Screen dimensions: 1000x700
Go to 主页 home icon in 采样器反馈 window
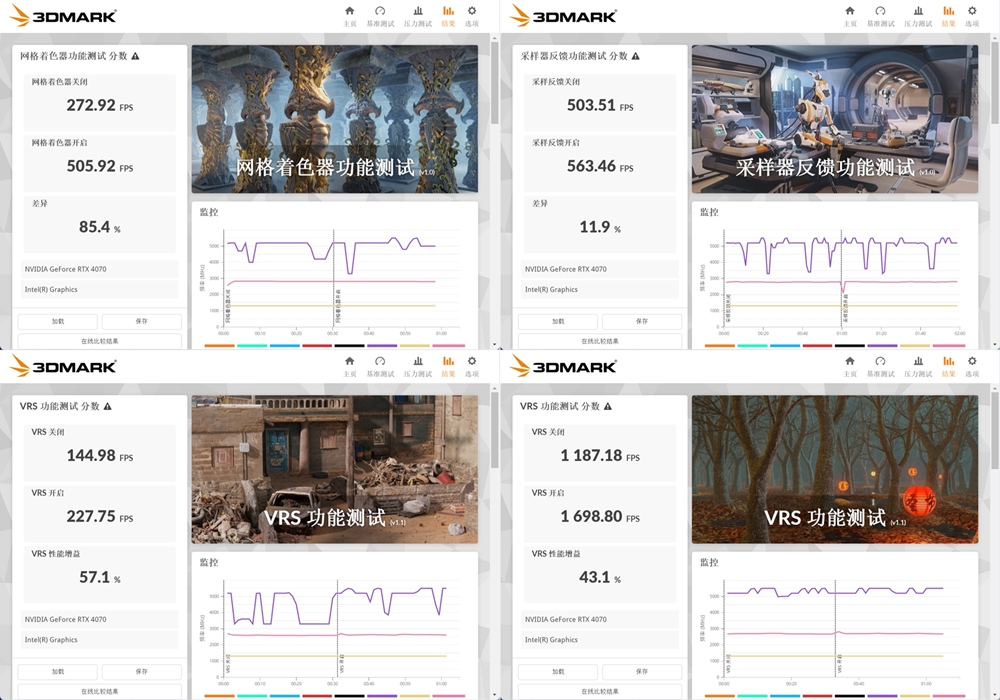tap(849, 11)
